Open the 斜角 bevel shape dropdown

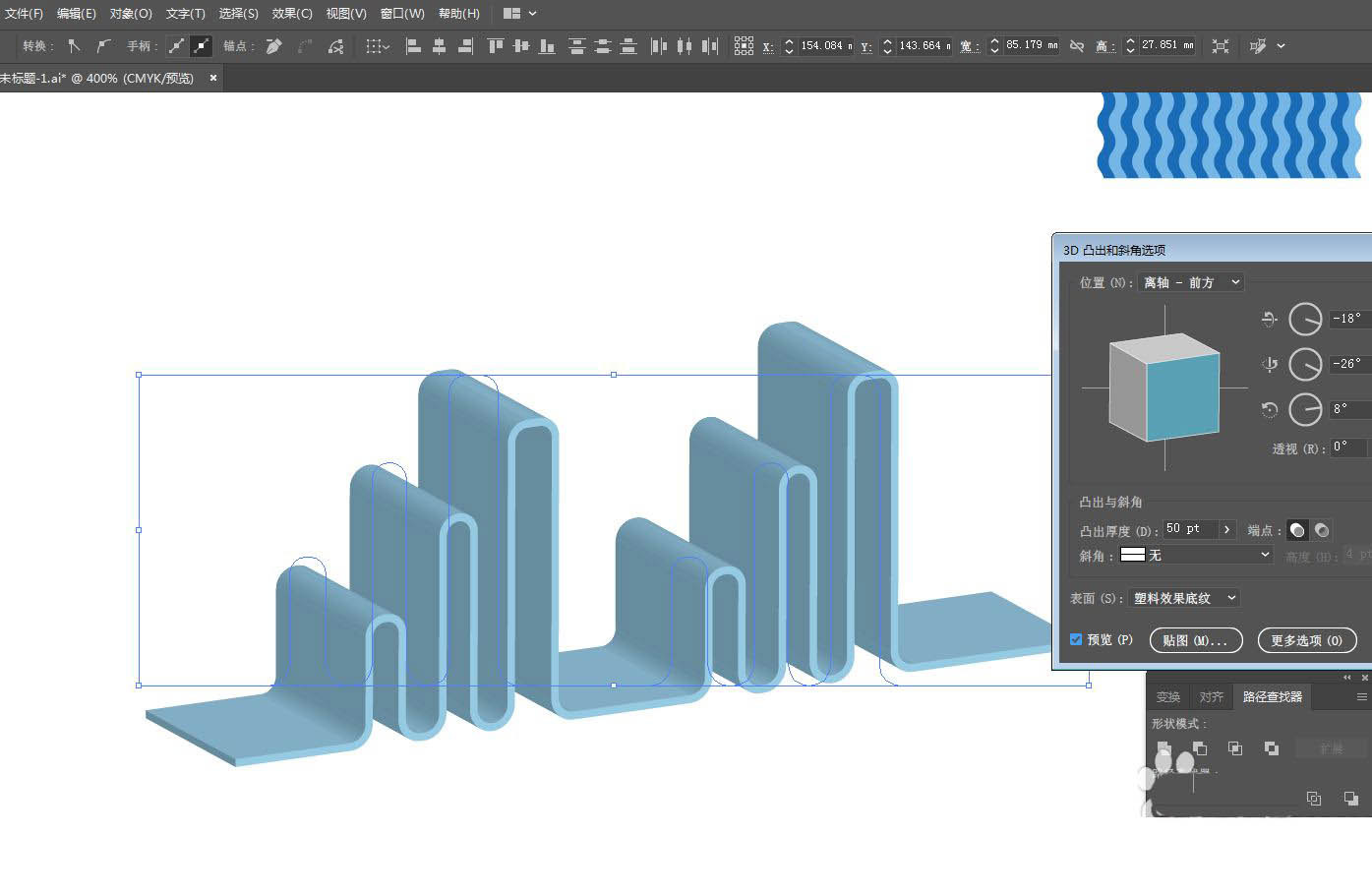tap(1197, 556)
